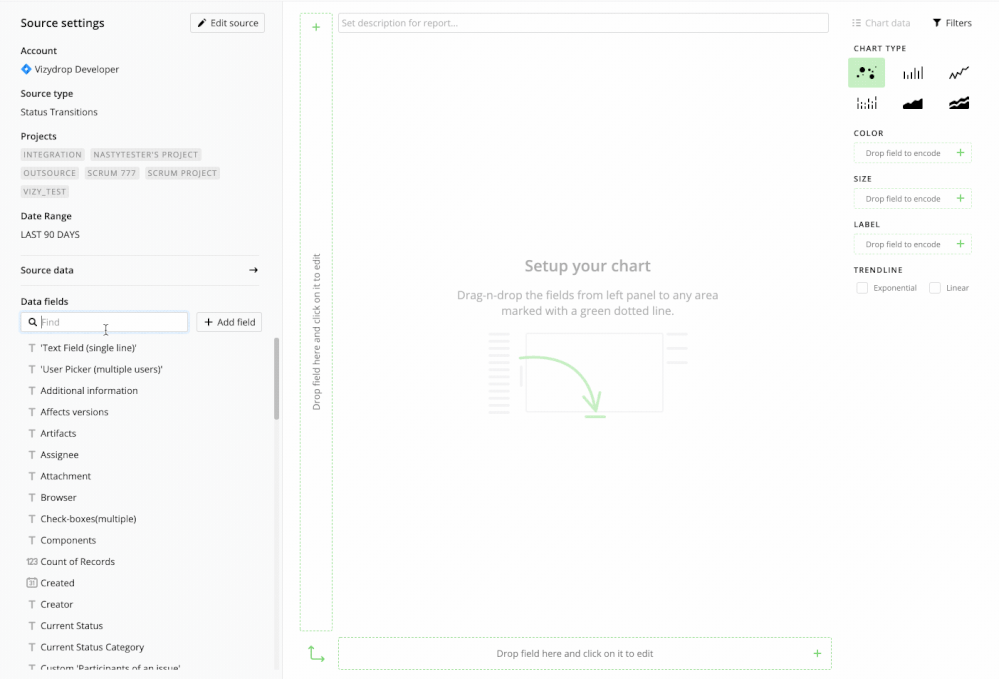Click the green swap-axes arrow icon
999x679 pixels.
click(316, 654)
